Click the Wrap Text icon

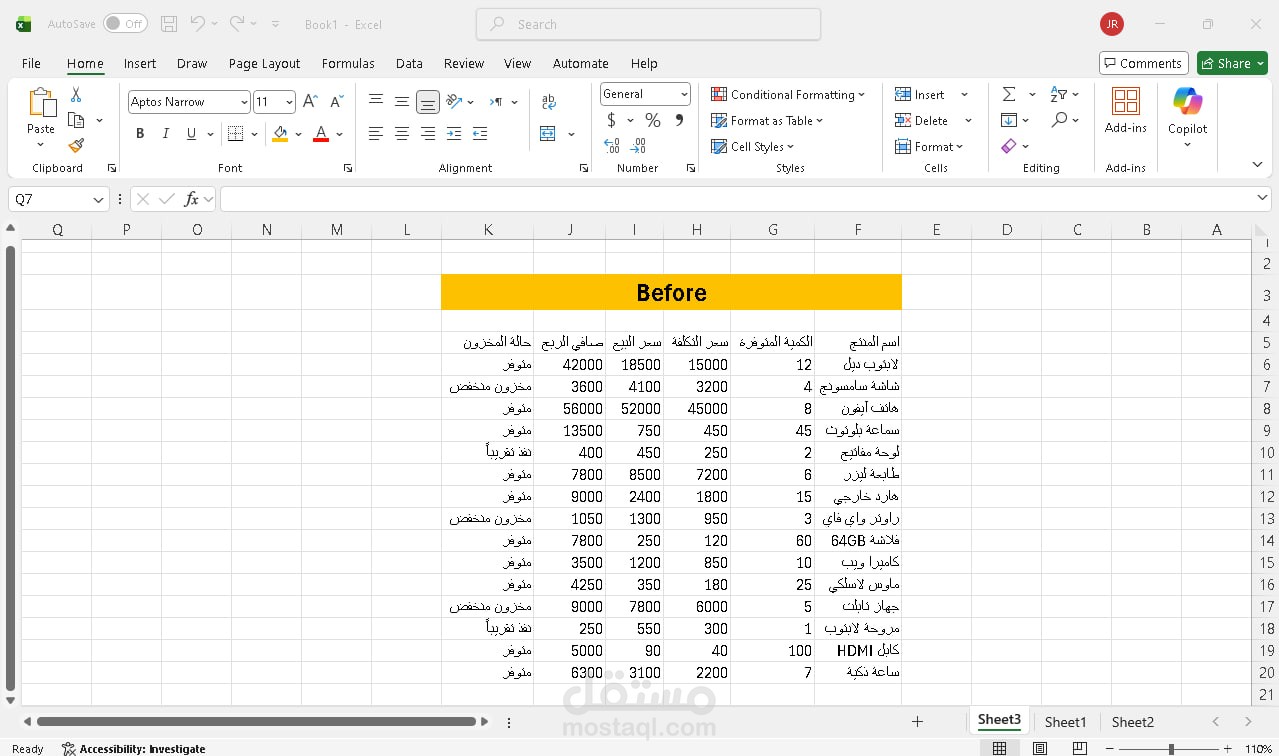548,101
